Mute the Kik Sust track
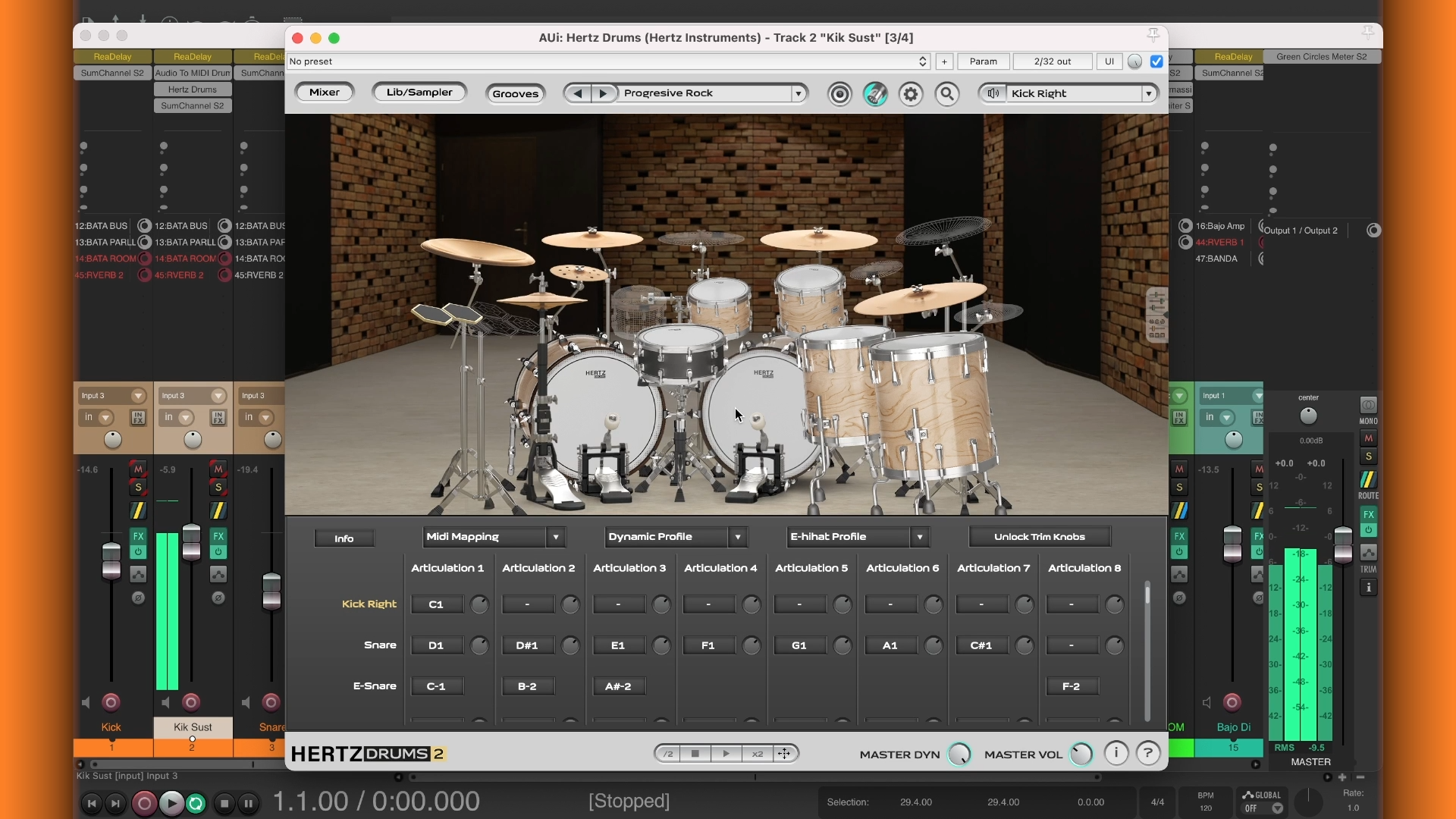 [x=218, y=469]
